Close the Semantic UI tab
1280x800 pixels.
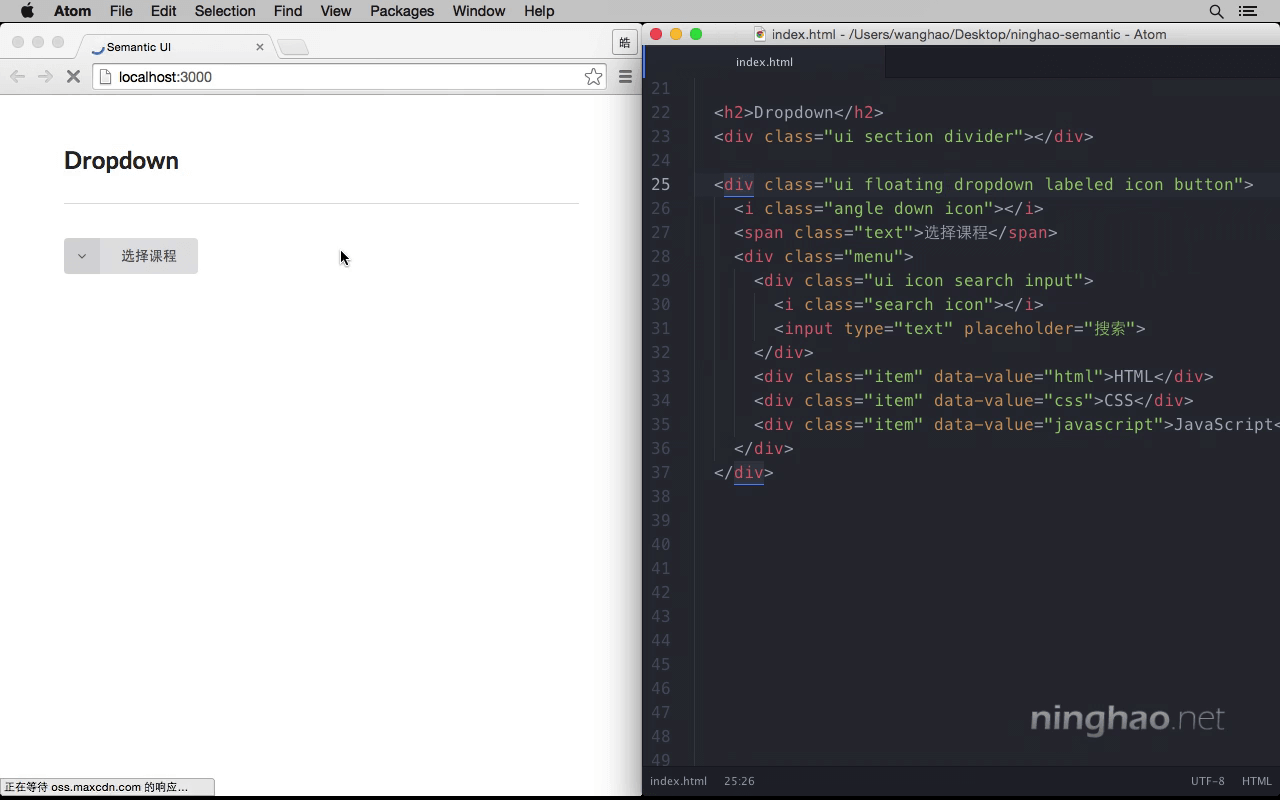point(260,47)
